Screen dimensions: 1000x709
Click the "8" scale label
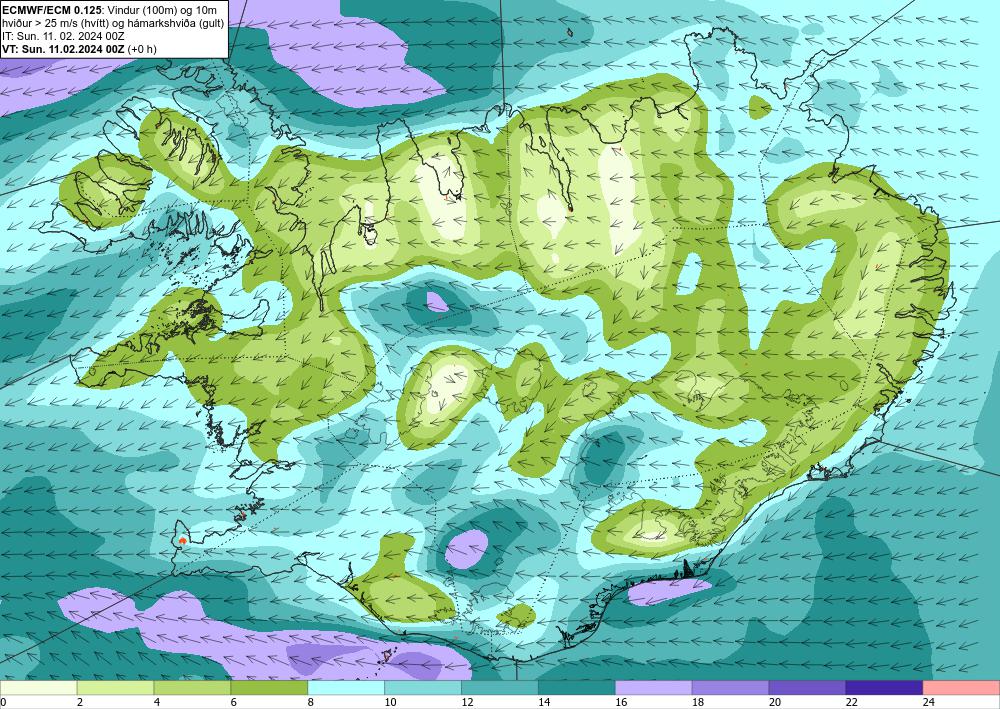(311, 702)
